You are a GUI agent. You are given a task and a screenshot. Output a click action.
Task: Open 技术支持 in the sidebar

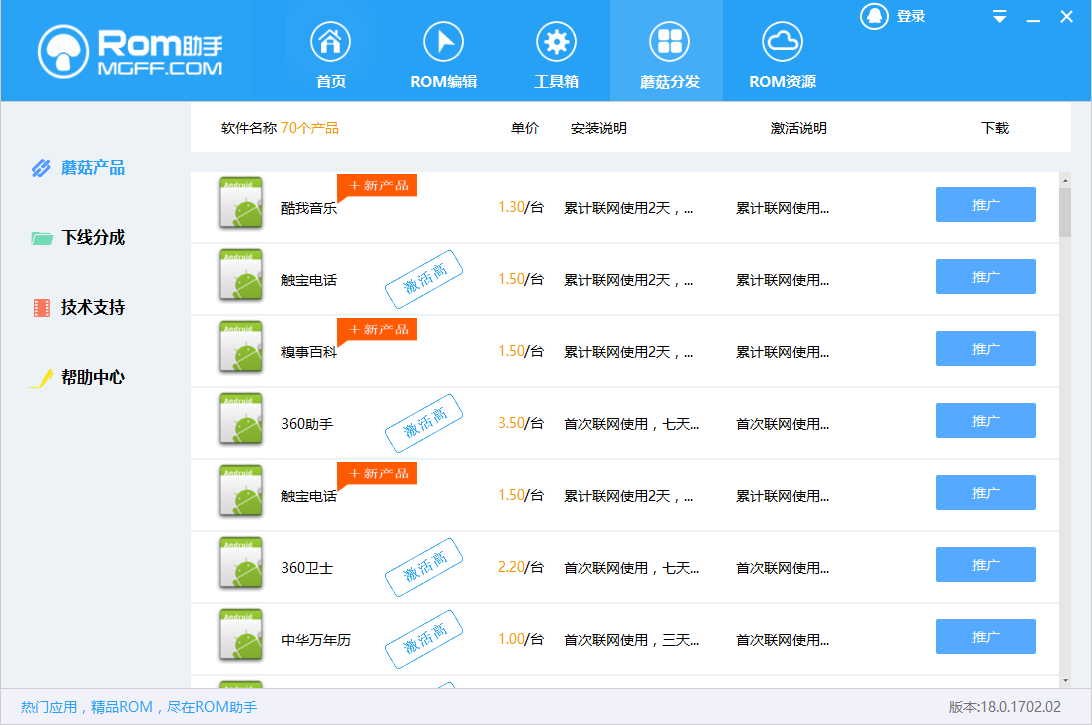[x=93, y=308]
